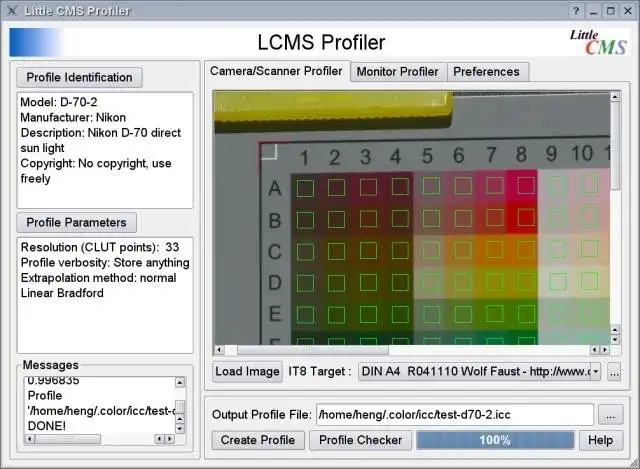640x469 pixels.
Task: Click the A1 patch in target image
Action: click(x=305, y=189)
